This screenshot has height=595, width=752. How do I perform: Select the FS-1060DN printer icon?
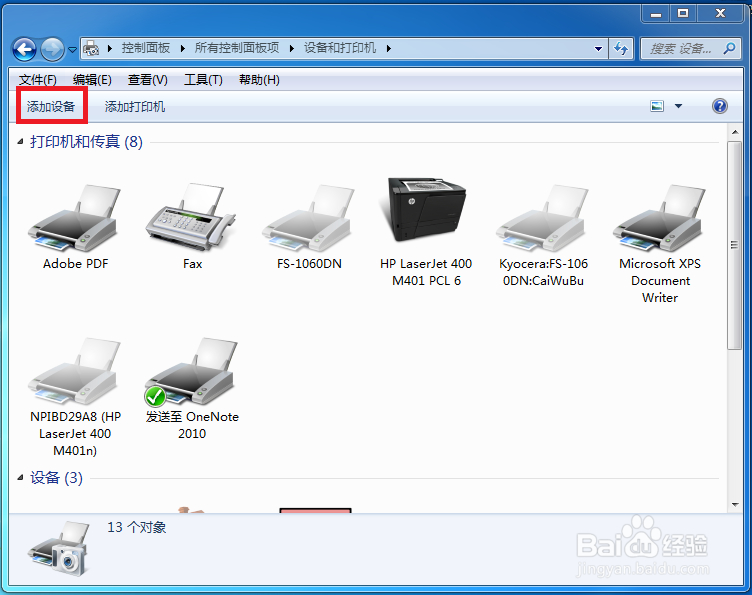308,218
